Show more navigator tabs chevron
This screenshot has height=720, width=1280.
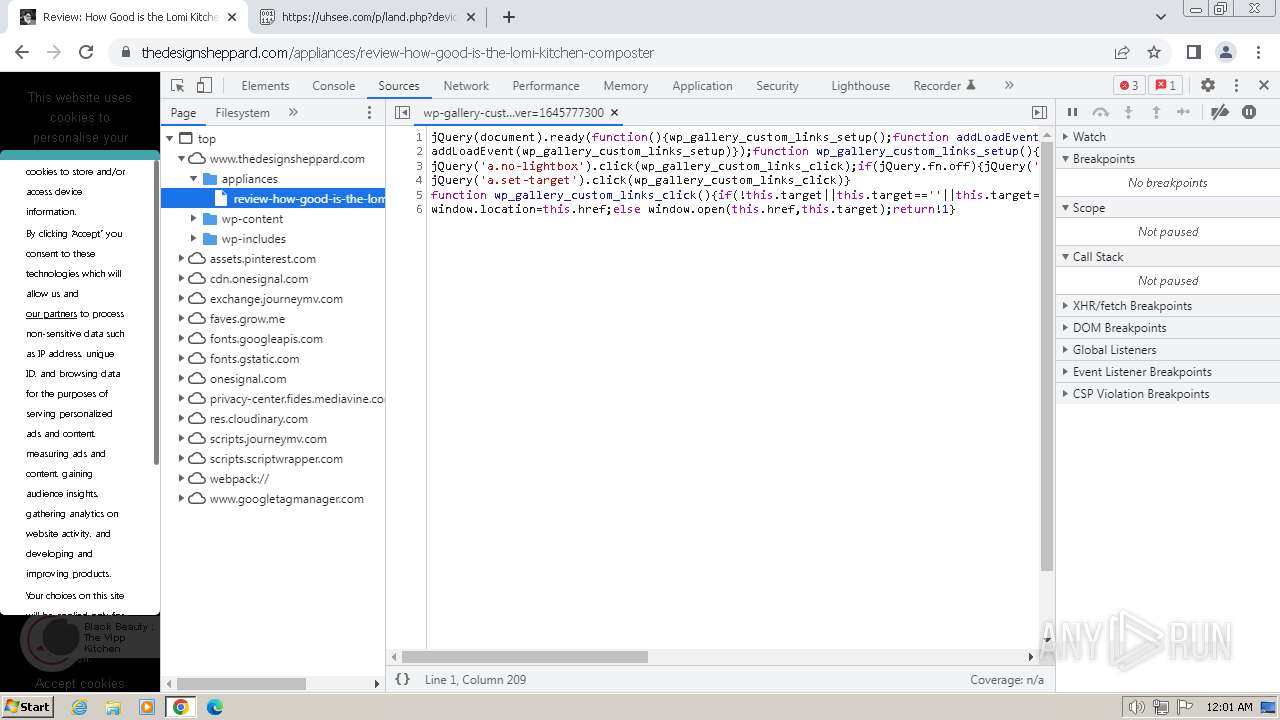(293, 113)
